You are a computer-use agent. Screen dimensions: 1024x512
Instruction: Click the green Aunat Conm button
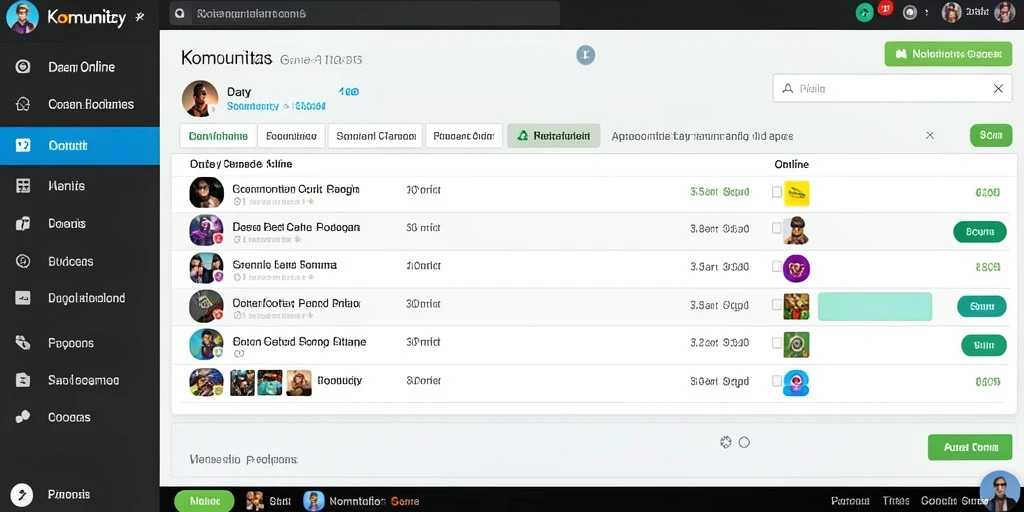tap(970, 447)
